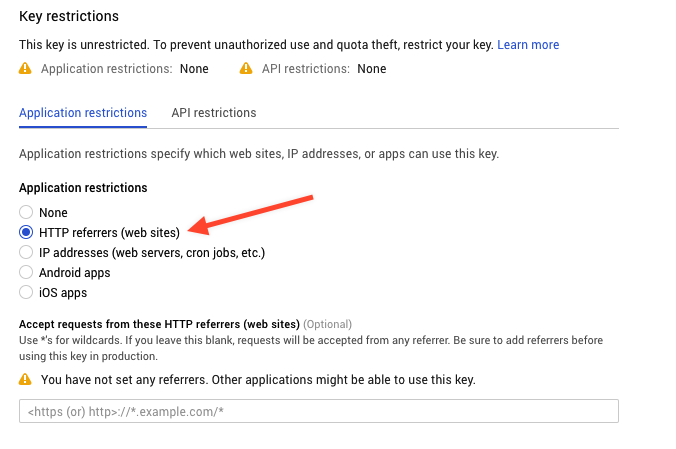Click warning icon beside API restrictions status
Viewport: 676px width, 449px height.
click(247, 69)
